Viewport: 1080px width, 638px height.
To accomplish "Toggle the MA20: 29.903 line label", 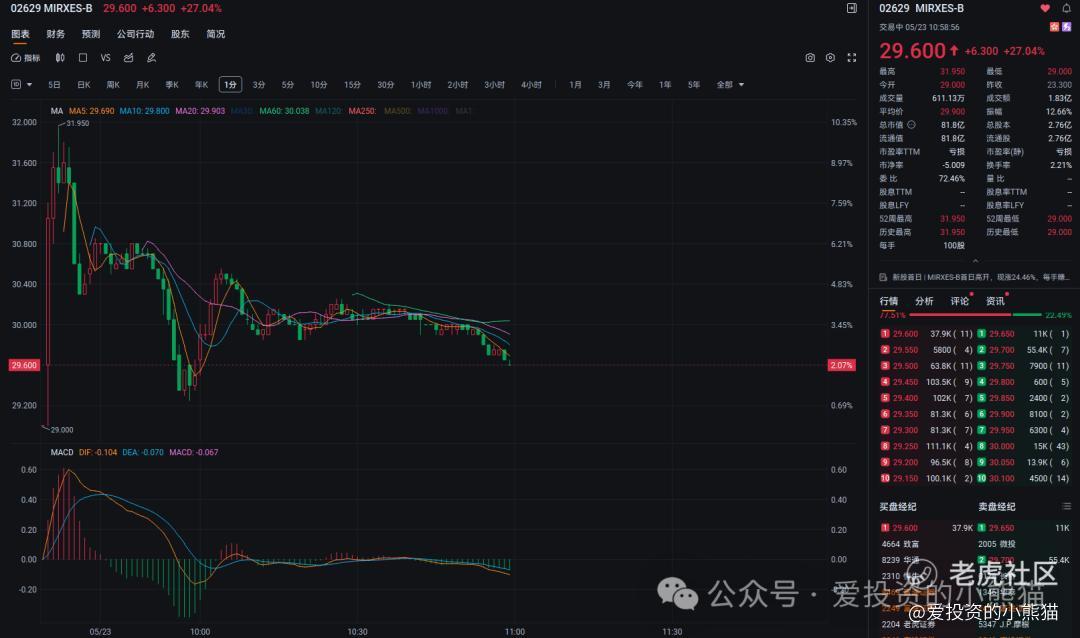I will coord(200,111).
